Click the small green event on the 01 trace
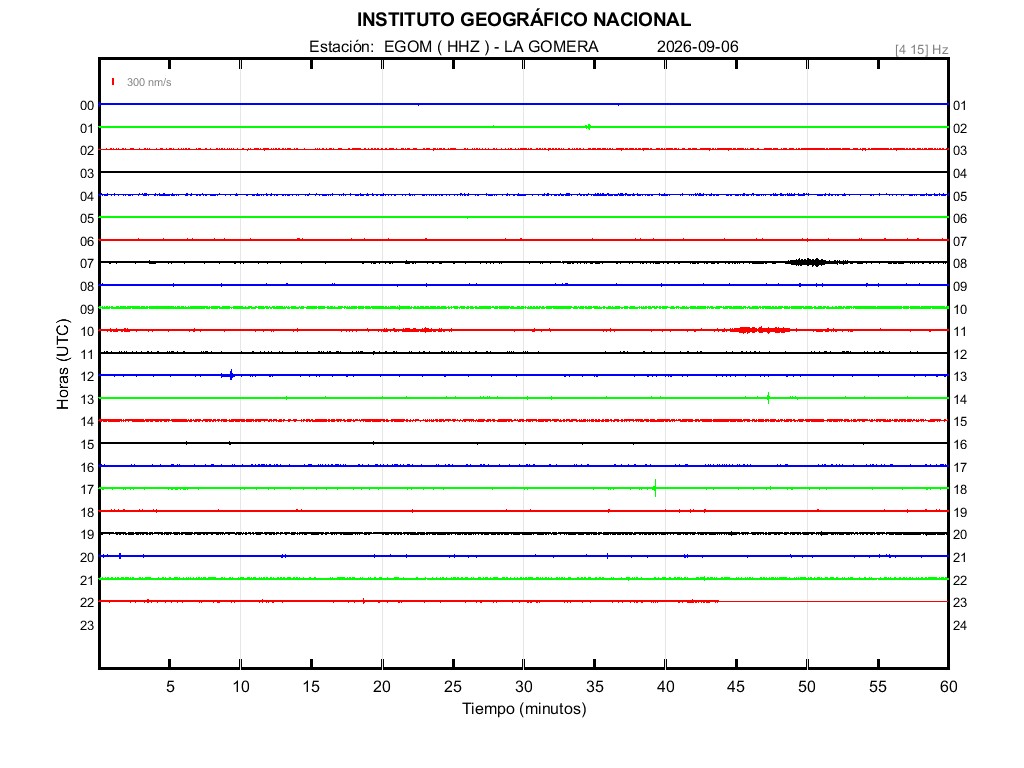The height and width of the screenshot is (768, 1024). [x=588, y=127]
